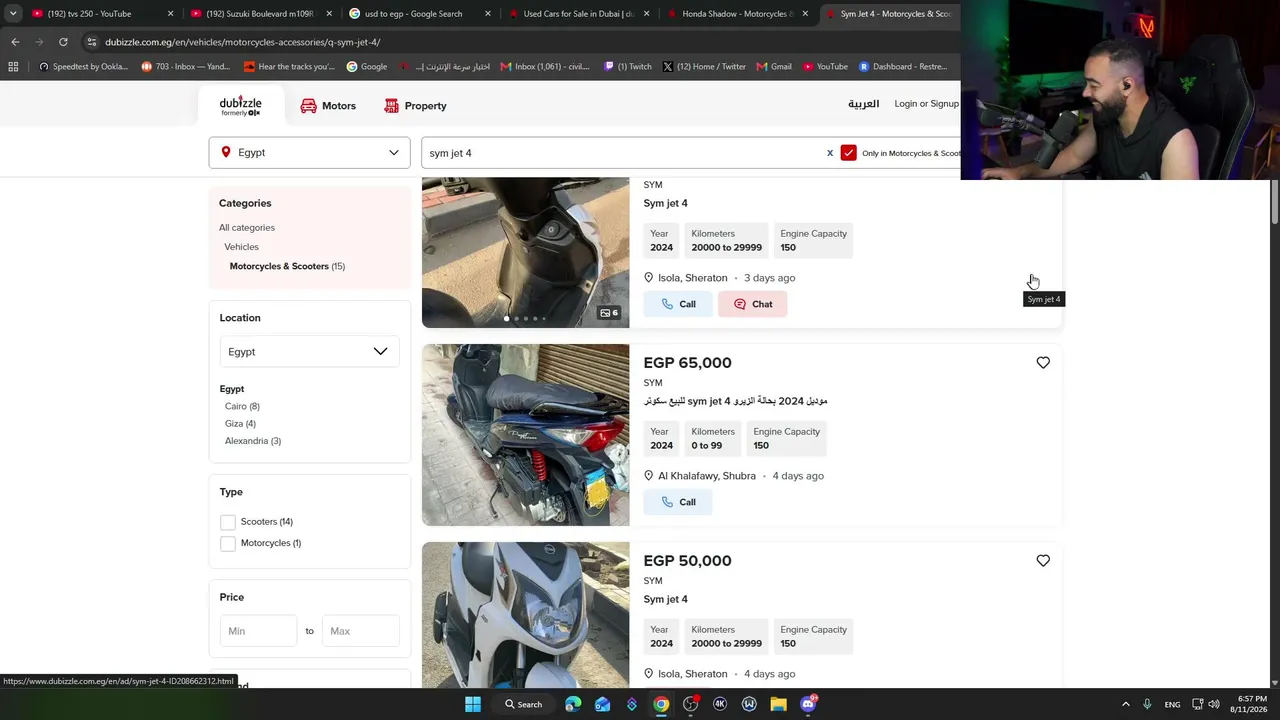This screenshot has width=1280, height=720.
Task: Click the microphone tray icon
Action: (x=1147, y=704)
